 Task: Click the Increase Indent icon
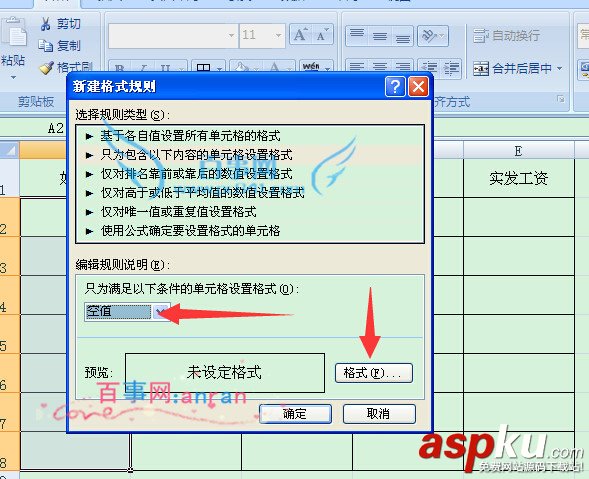(x=451, y=68)
